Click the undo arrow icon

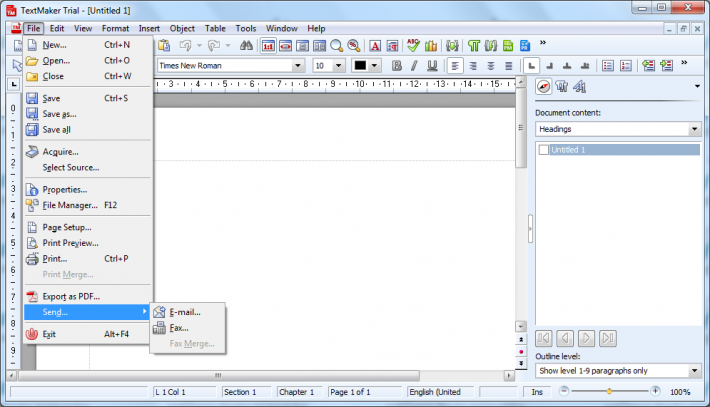tap(185, 45)
